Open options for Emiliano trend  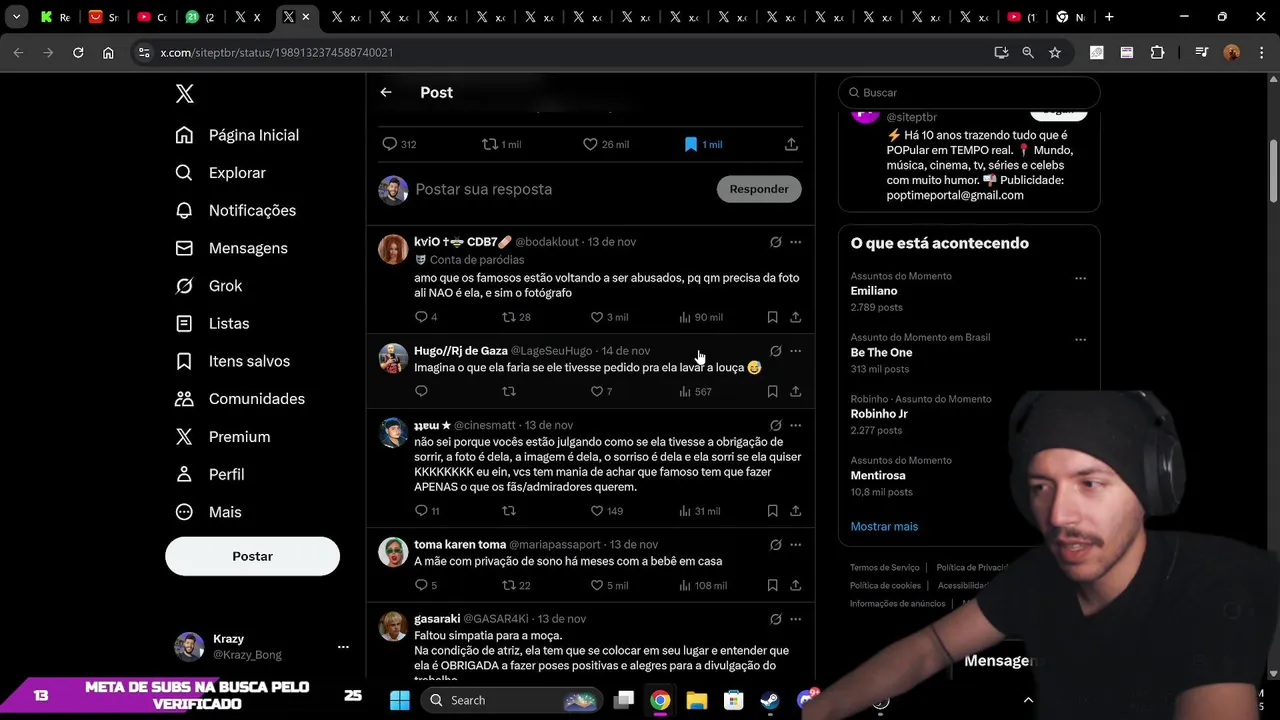click(x=1080, y=278)
